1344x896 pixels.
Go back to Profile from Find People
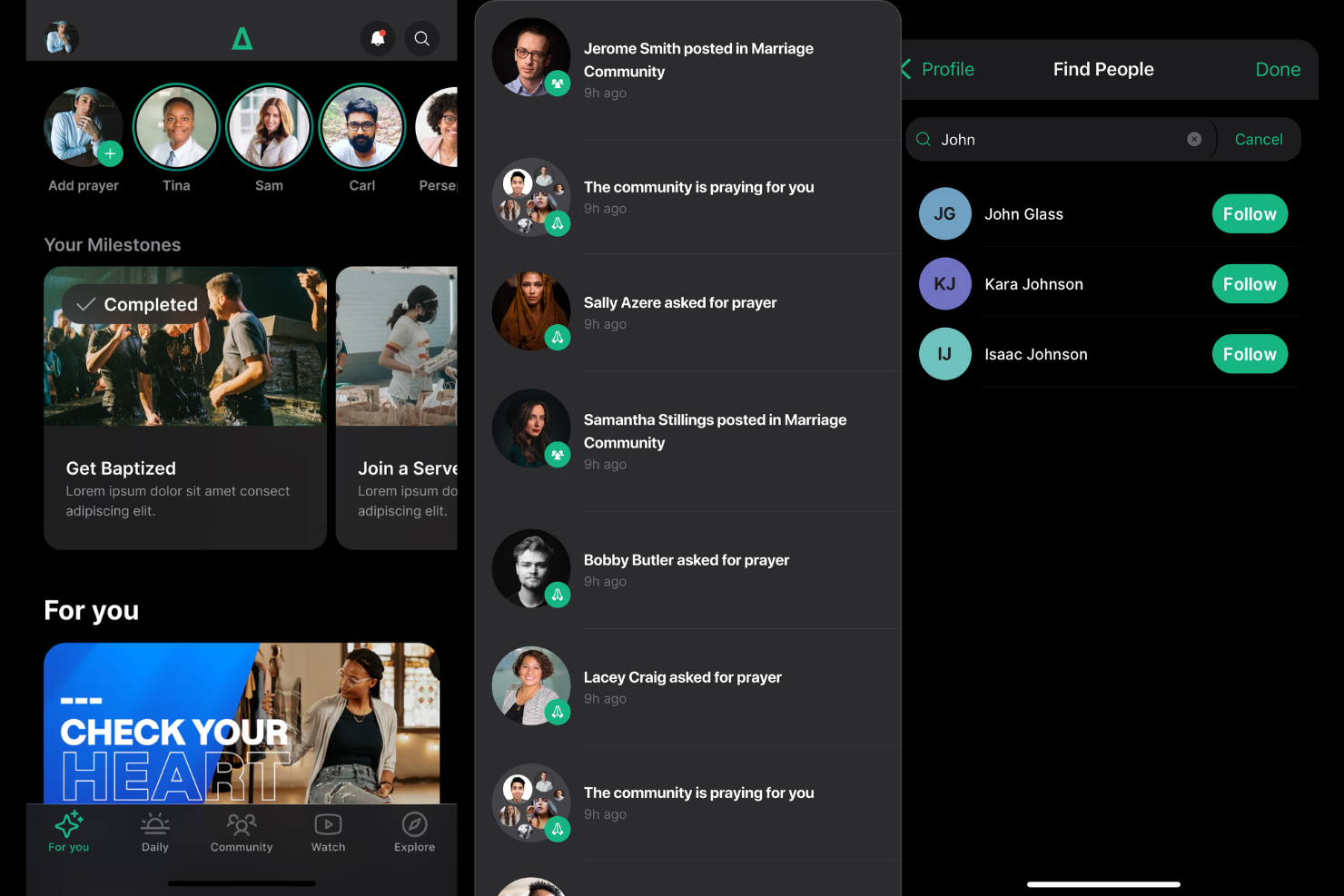[x=938, y=69]
